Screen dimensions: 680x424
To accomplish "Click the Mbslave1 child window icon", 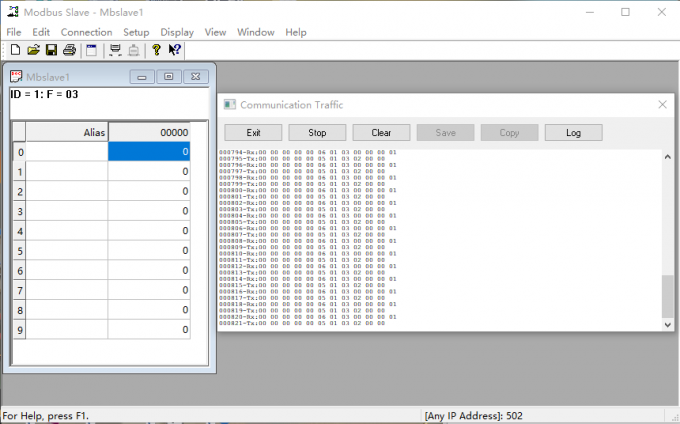I will click(16, 77).
